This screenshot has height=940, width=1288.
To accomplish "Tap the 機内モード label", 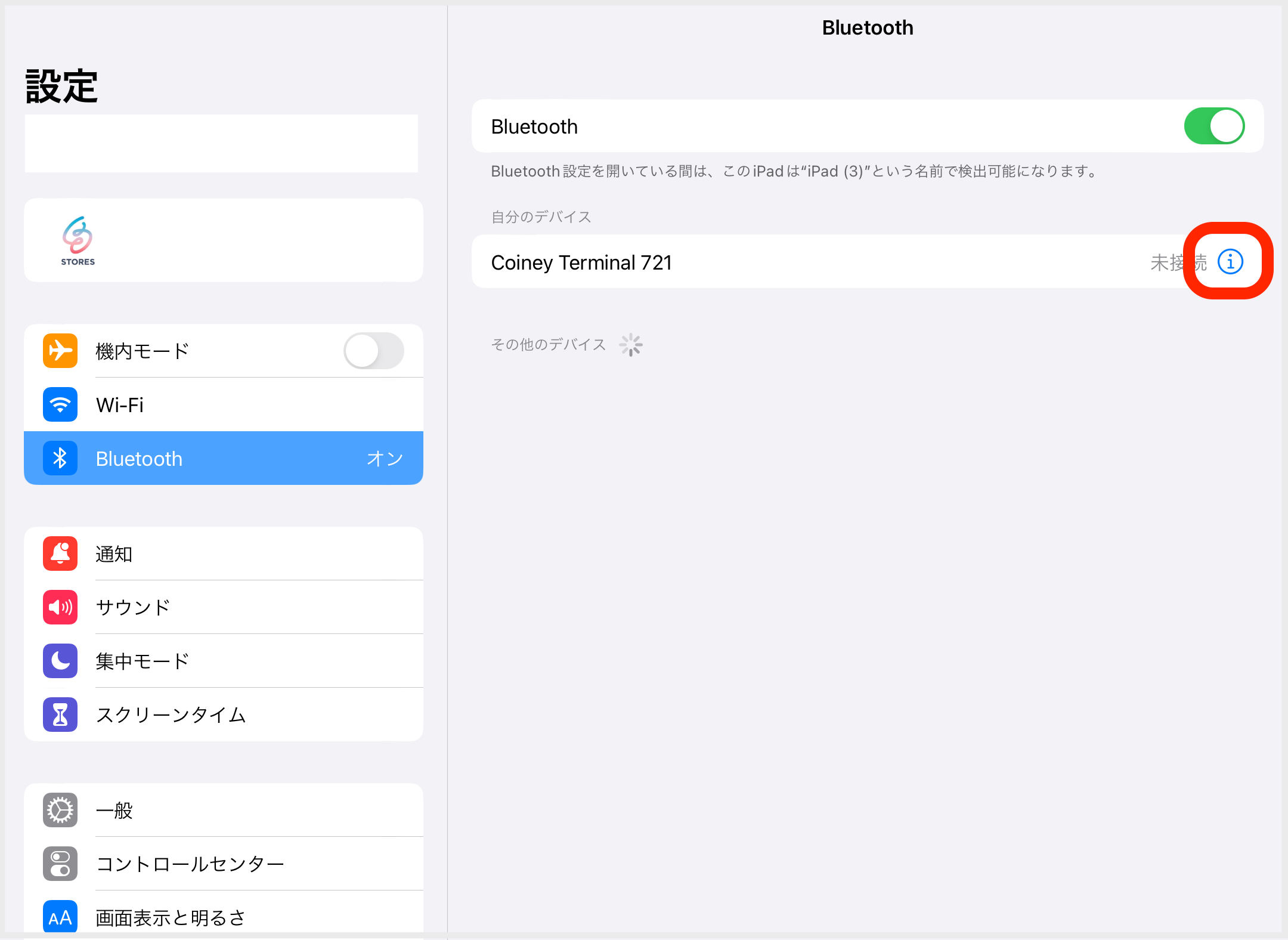I will coord(142,351).
